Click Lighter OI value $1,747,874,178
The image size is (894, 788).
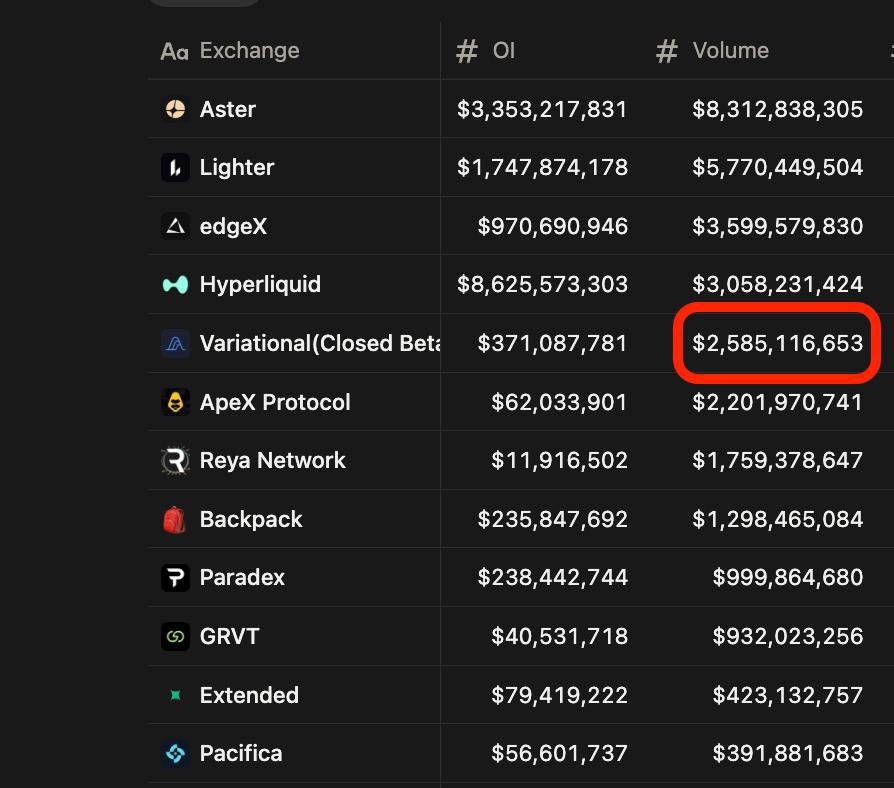pyautogui.click(x=542, y=168)
